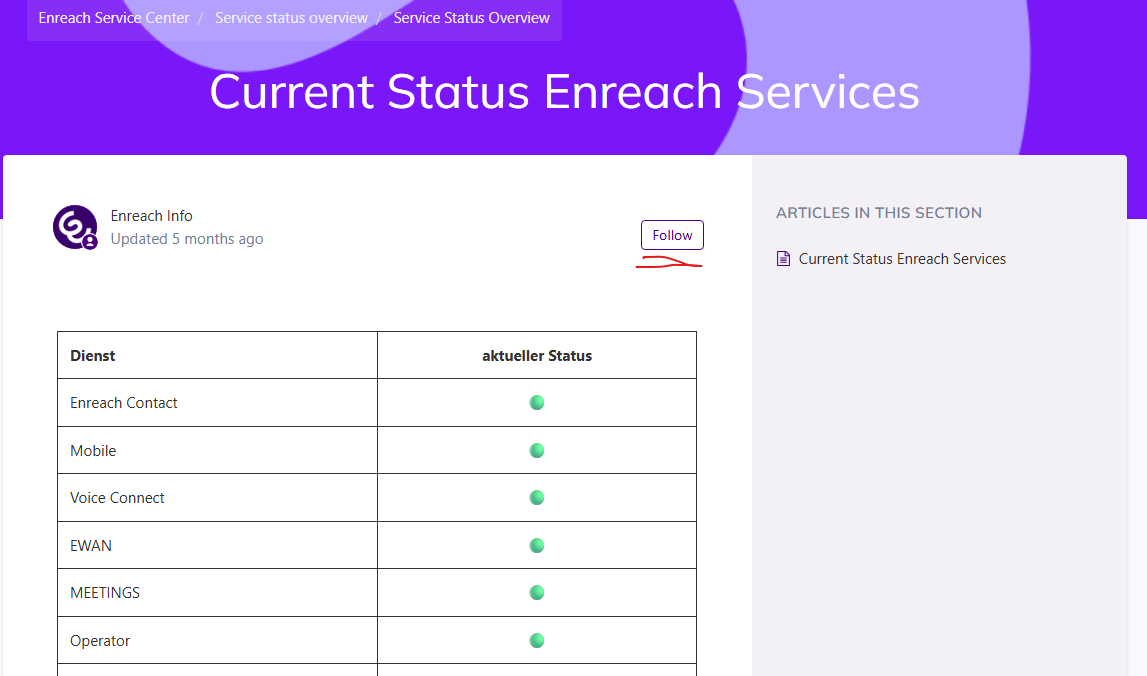Select the Enreach Contact table cell

pyautogui.click(x=124, y=403)
